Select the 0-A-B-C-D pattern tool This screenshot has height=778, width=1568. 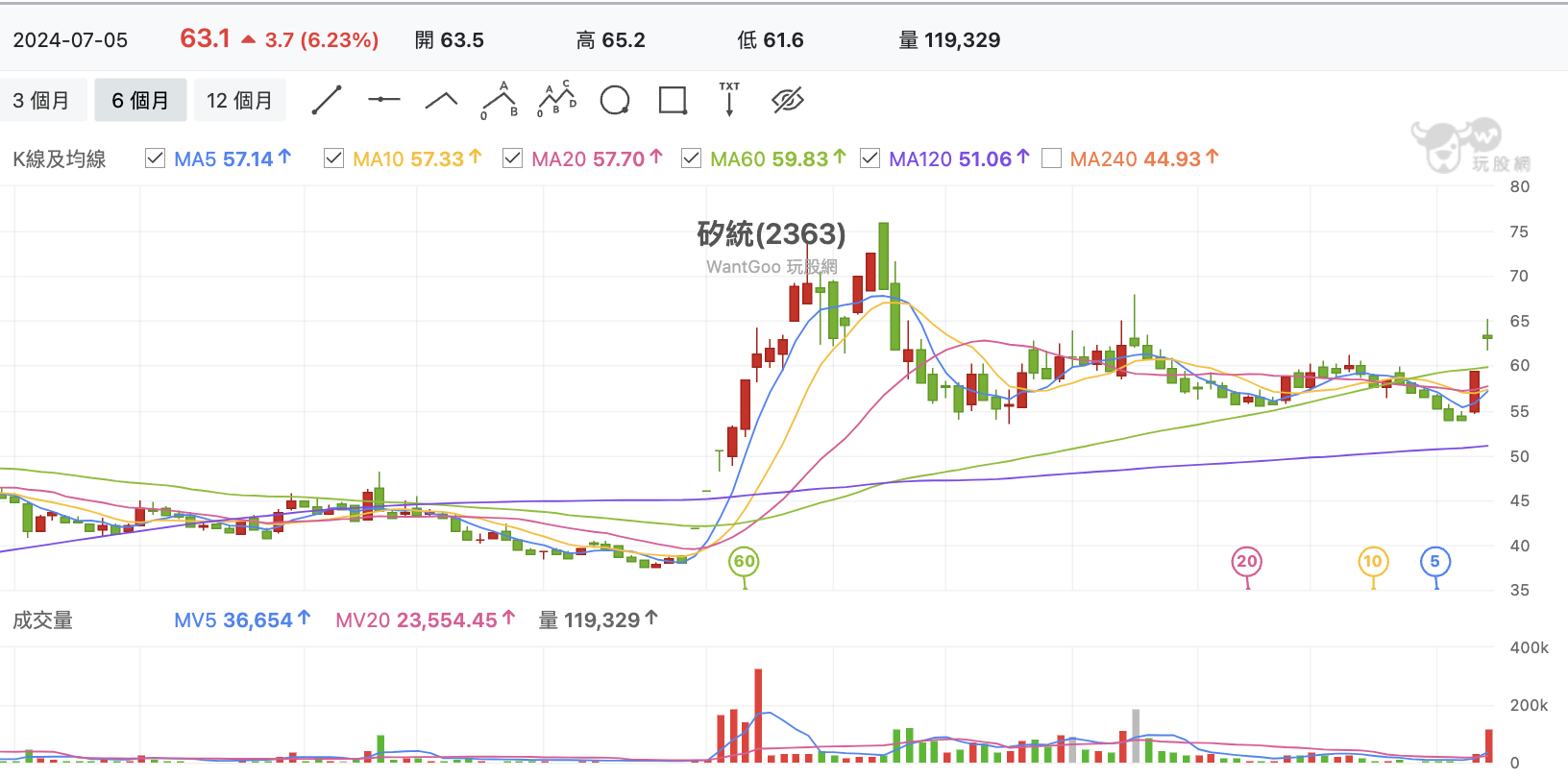(557, 99)
